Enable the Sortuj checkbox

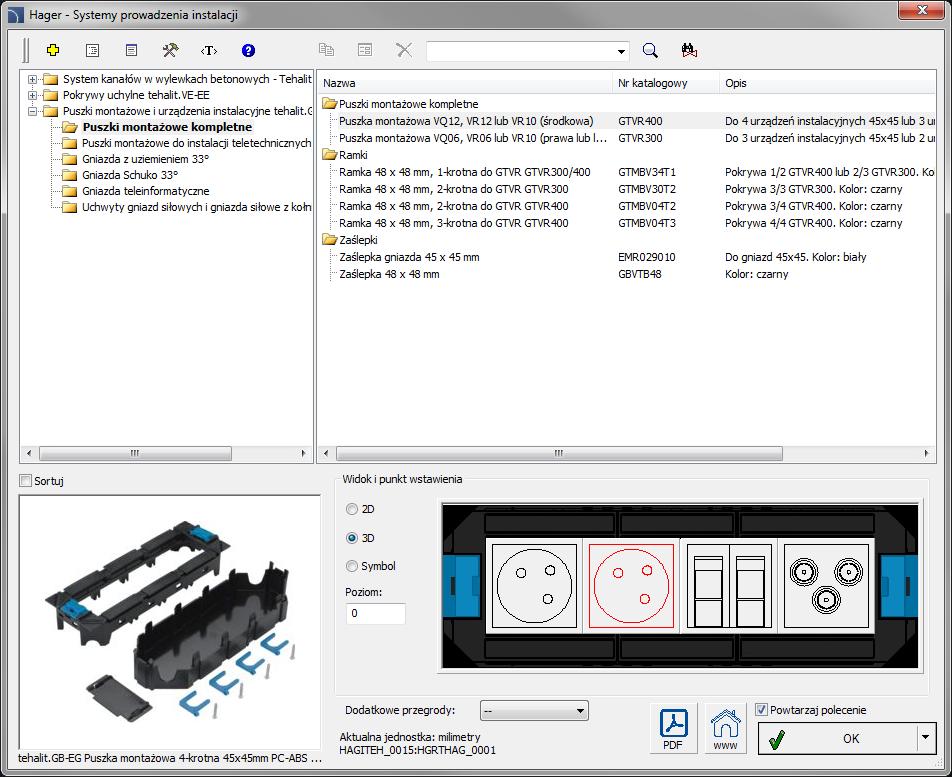point(26,481)
